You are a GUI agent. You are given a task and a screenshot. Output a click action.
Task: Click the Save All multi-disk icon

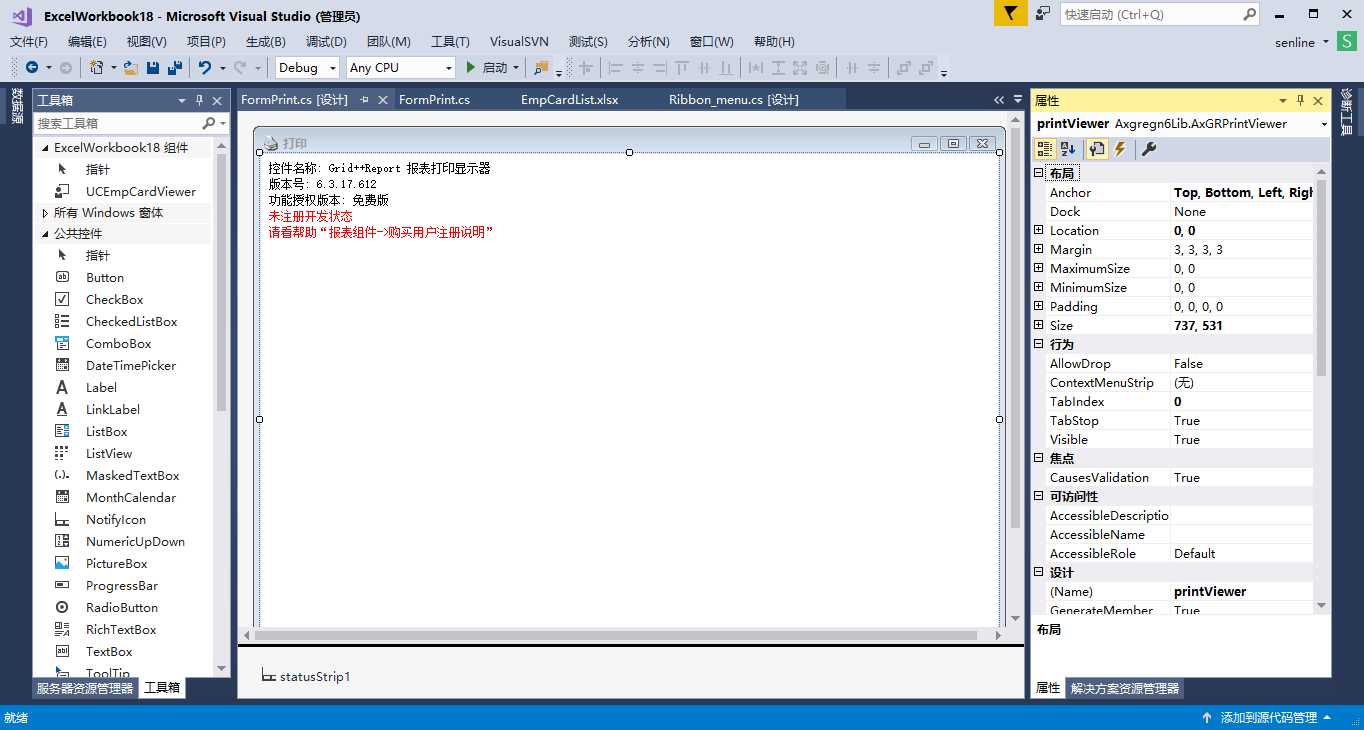click(x=175, y=67)
